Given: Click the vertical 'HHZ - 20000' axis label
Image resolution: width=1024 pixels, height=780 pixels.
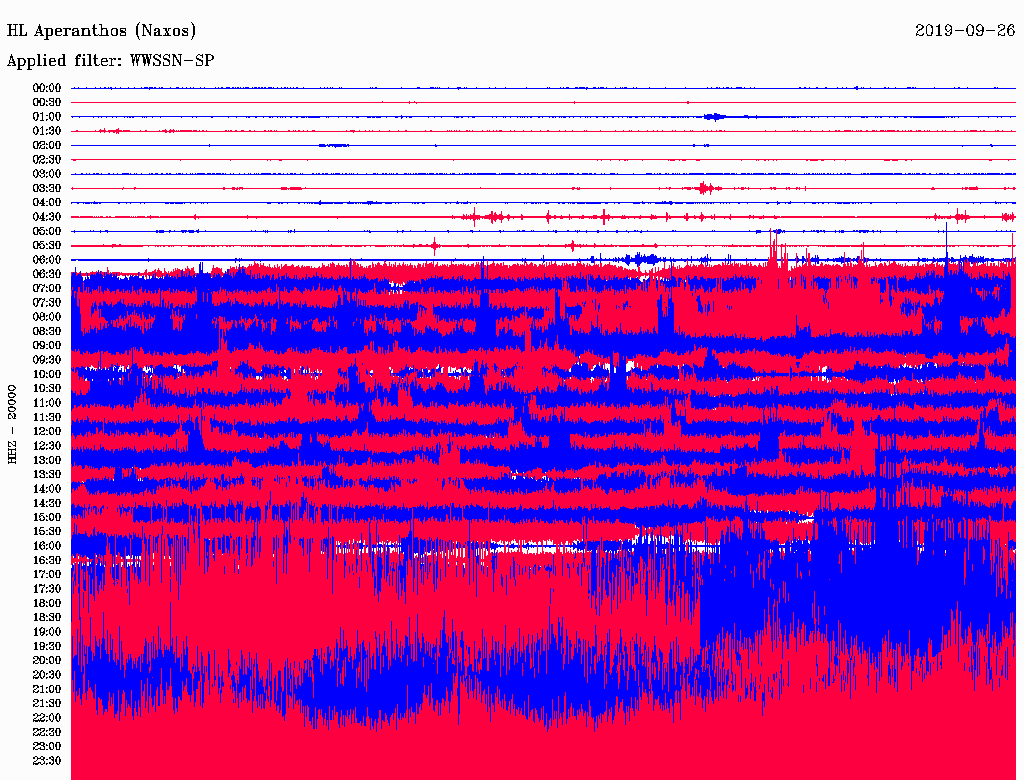Looking at the screenshot, I should pos(12,424).
